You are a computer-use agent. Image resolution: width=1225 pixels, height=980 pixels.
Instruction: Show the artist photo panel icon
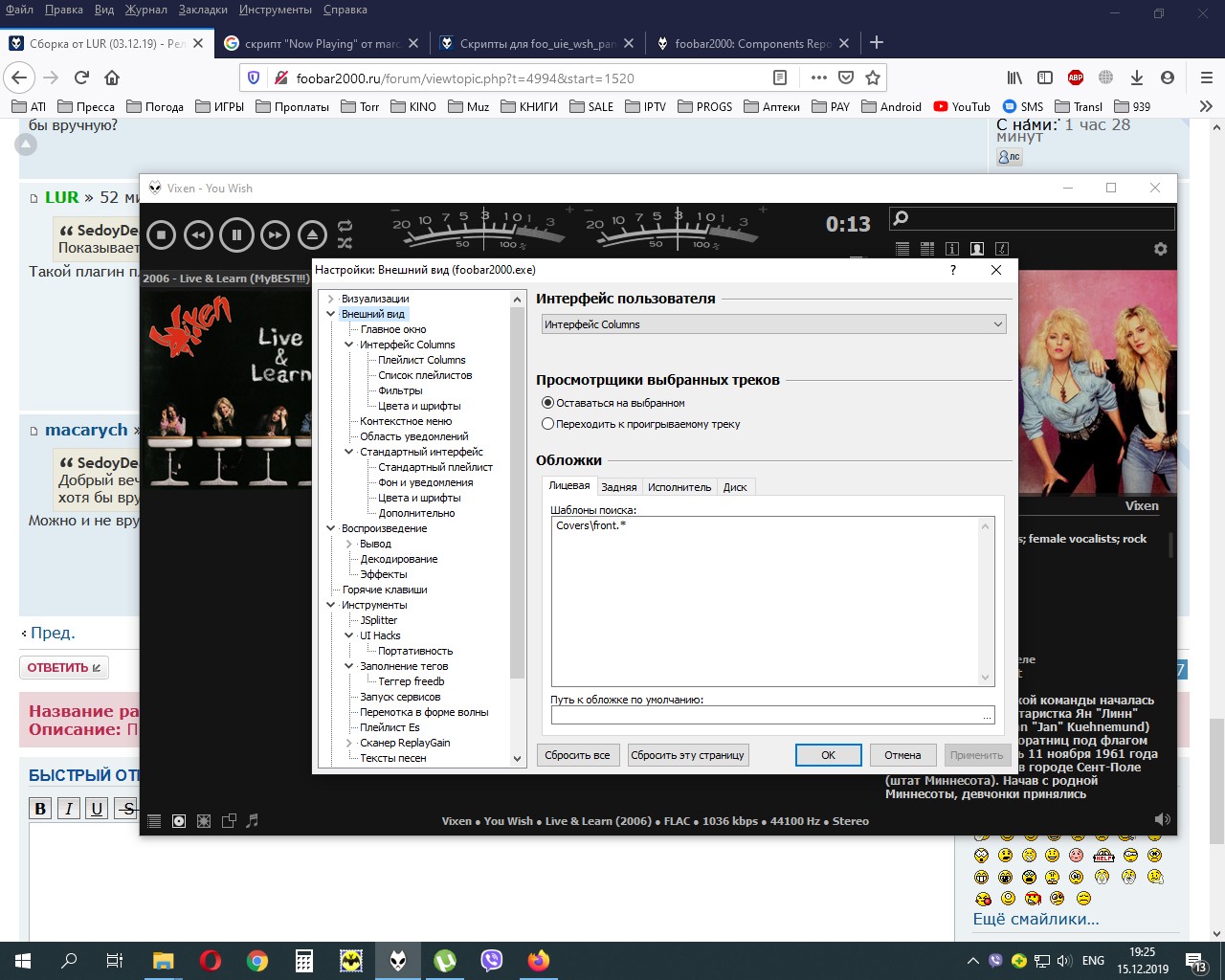[977, 249]
